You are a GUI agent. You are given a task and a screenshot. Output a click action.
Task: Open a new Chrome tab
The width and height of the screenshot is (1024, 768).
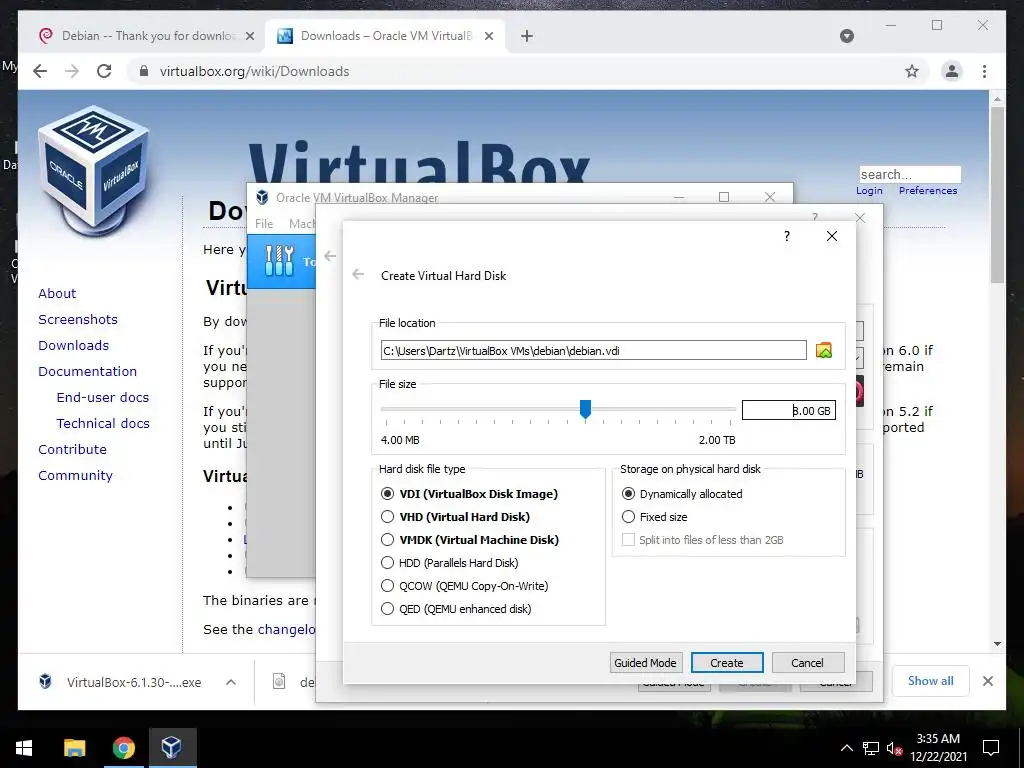[527, 36]
